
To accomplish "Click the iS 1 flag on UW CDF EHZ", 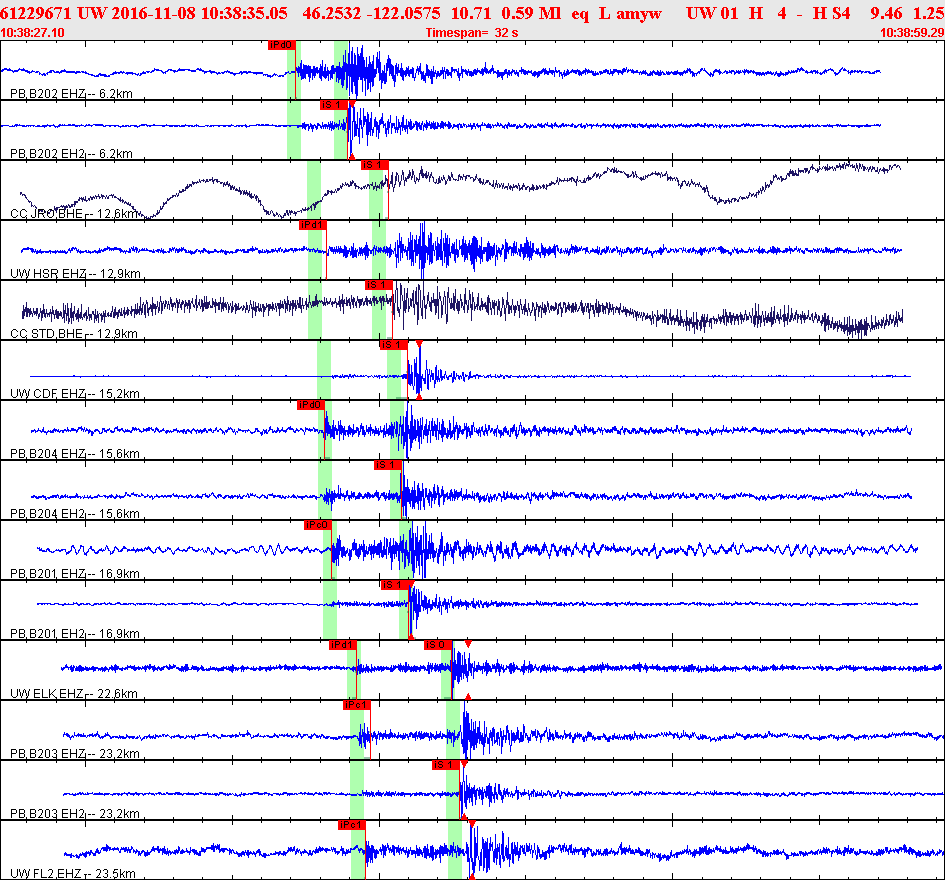I will click(393, 345).
